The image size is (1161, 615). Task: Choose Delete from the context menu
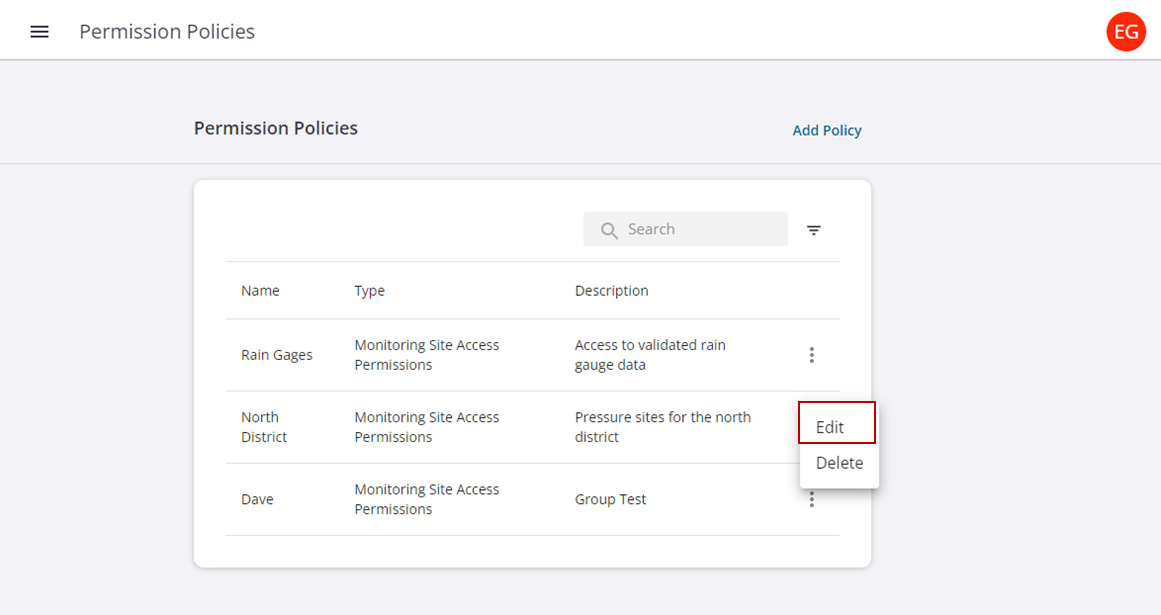click(839, 463)
